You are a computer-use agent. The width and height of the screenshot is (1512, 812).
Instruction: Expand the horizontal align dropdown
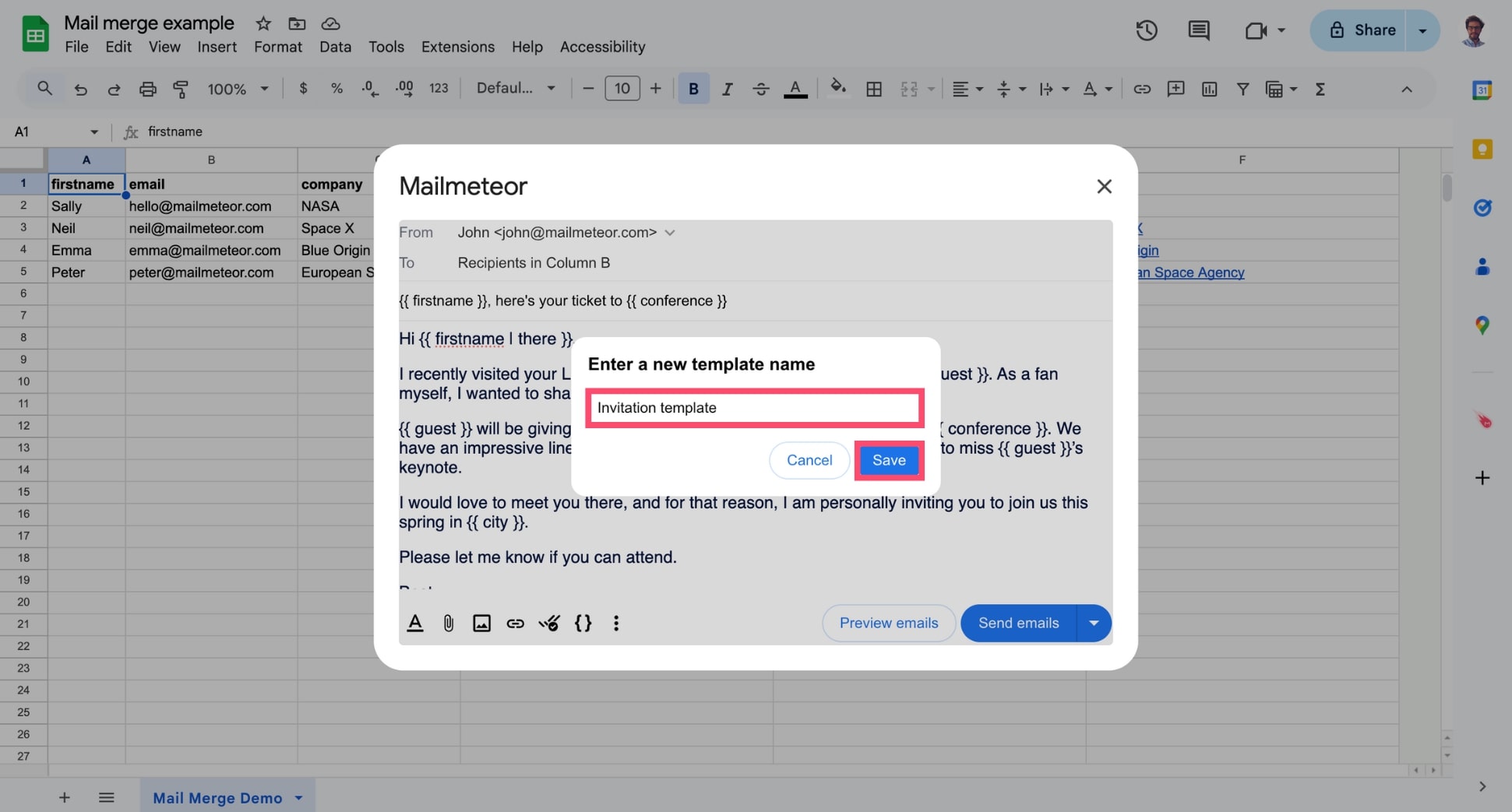pyautogui.click(x=979, y=89)
